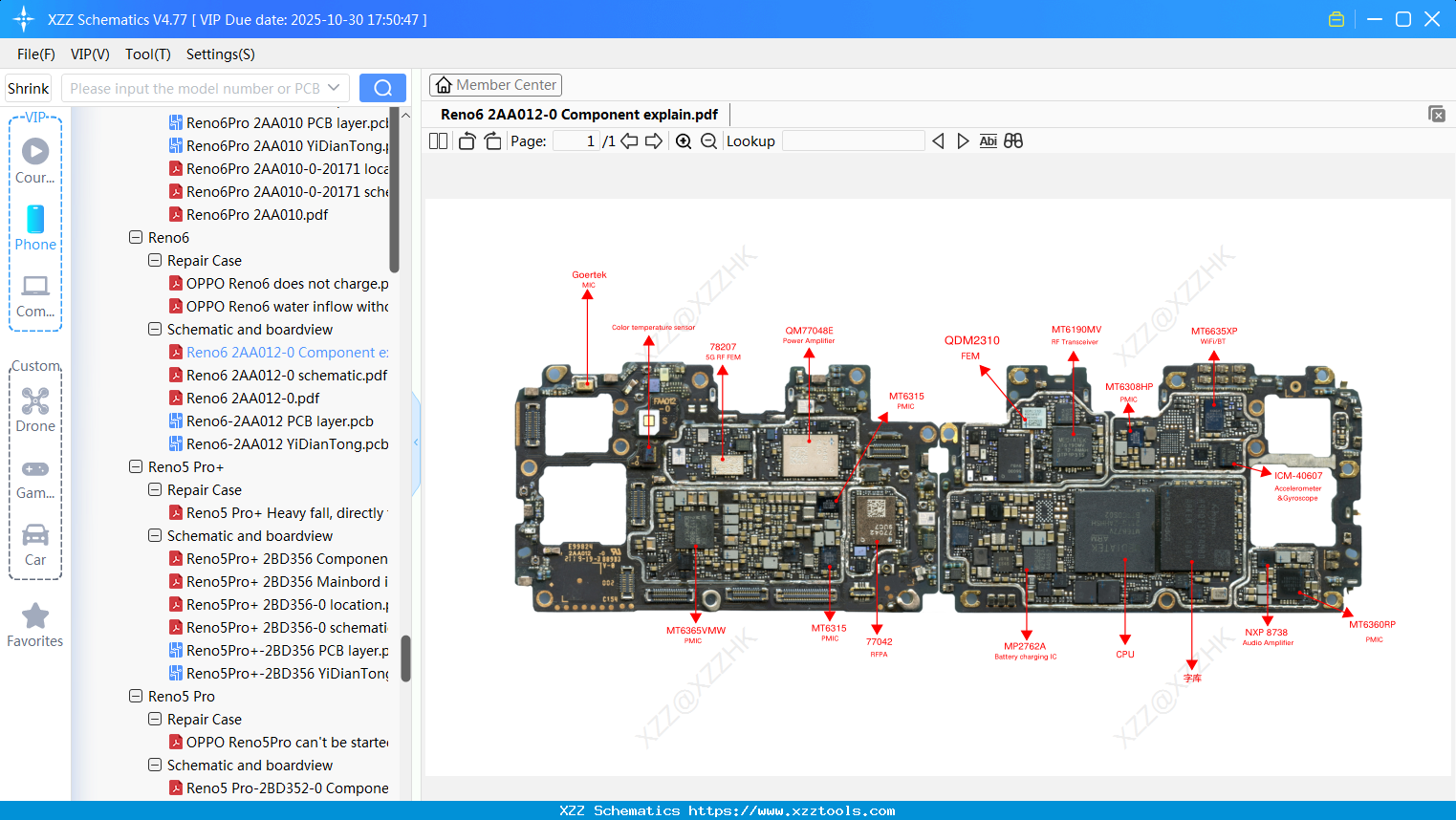Rotate the PDF page counterclockwise

coord(466,140)
